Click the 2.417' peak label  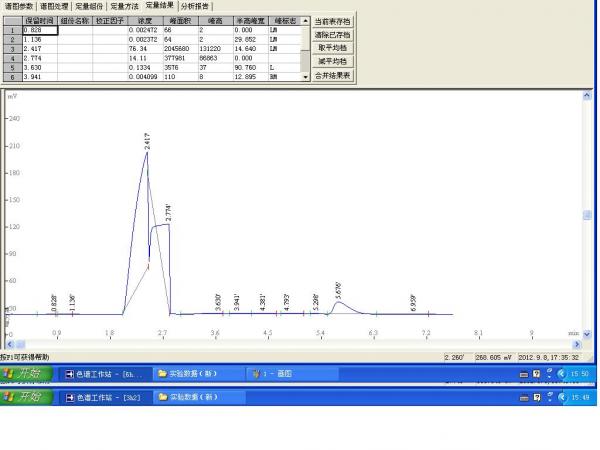147,141
